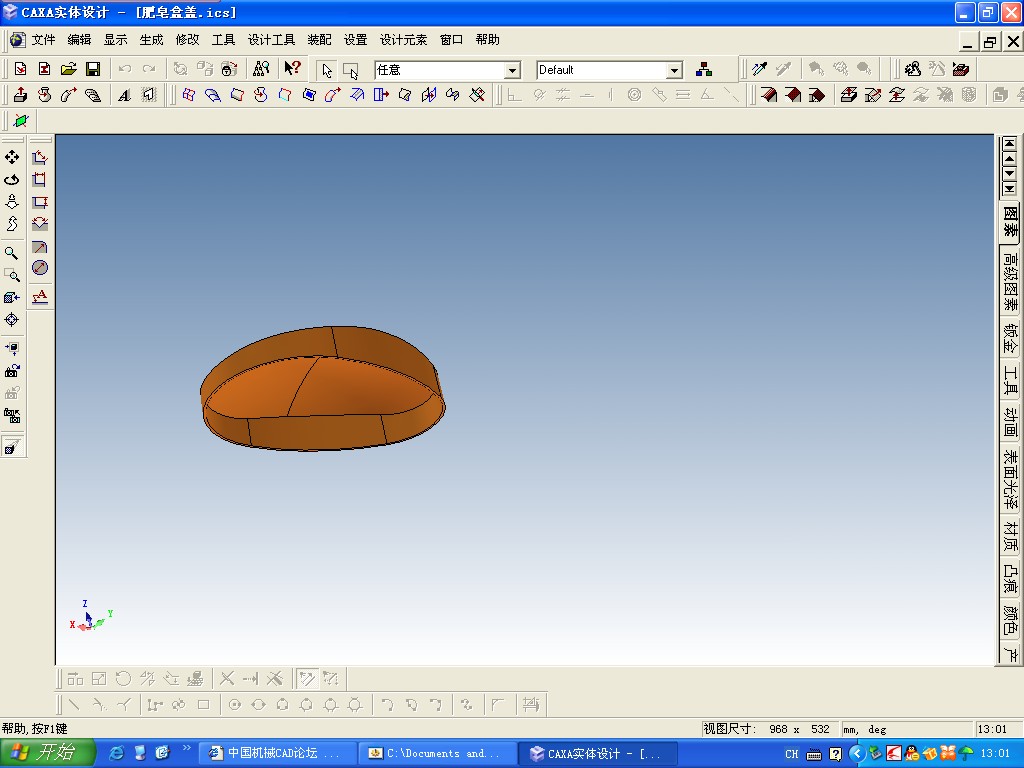Switch to the 颜色 catalog tab
1024x768 pixels.
[1010, 620]
